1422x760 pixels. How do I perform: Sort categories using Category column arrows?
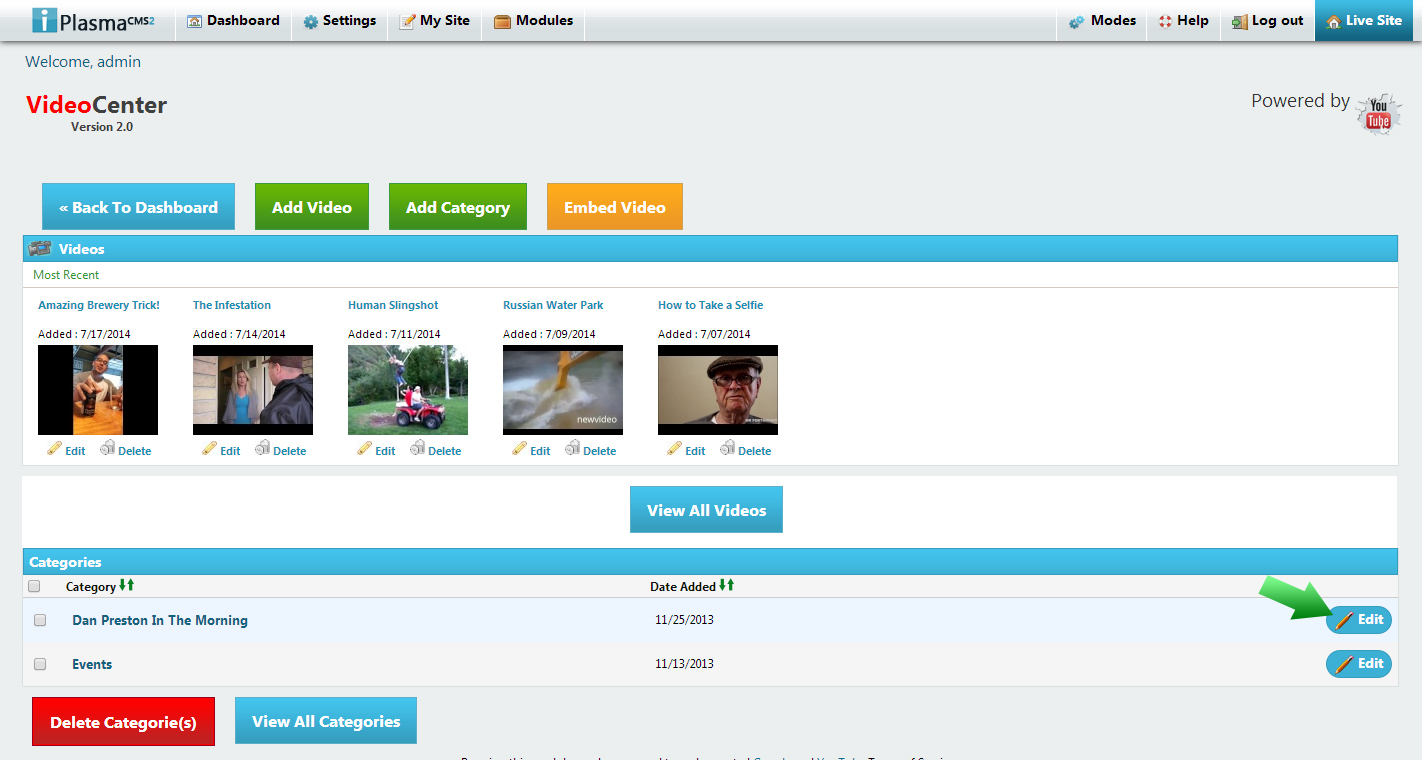(x=127, y=585)
